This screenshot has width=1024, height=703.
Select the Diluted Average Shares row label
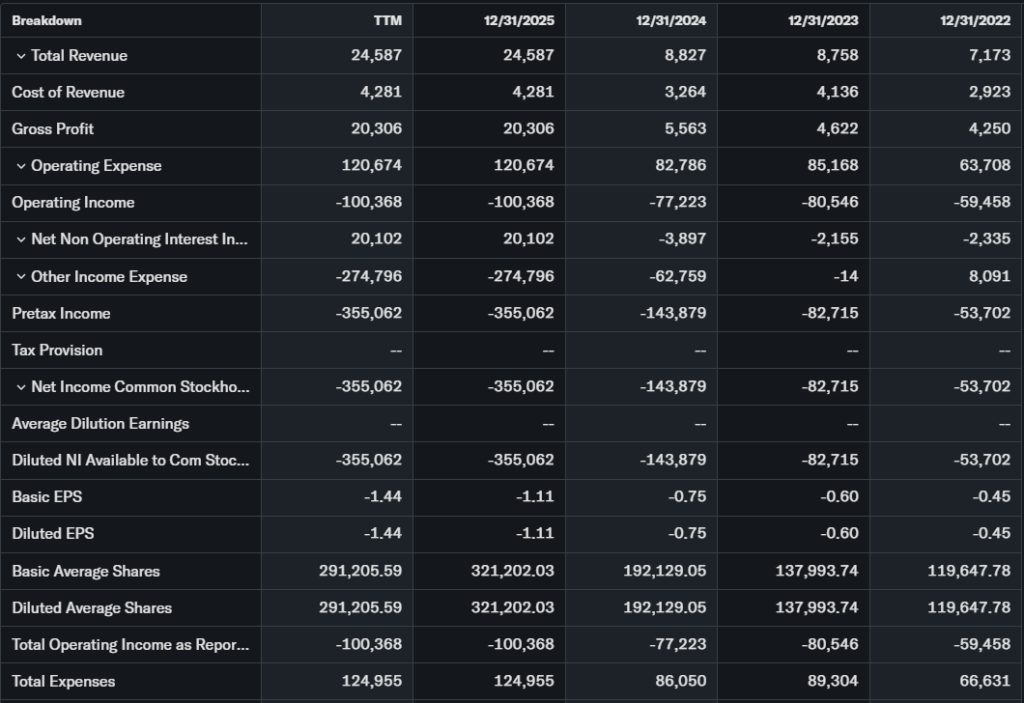pos(92,608)
